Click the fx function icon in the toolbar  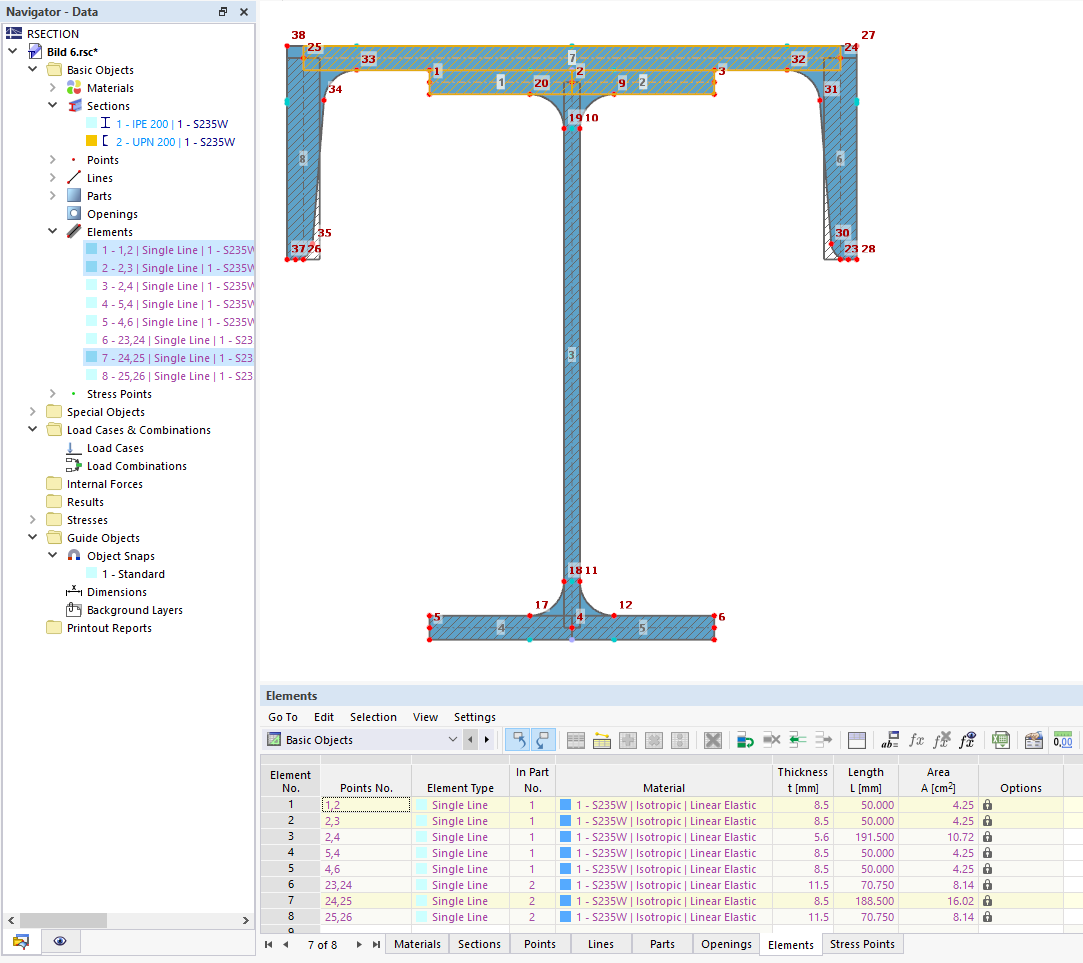[916, 740]
